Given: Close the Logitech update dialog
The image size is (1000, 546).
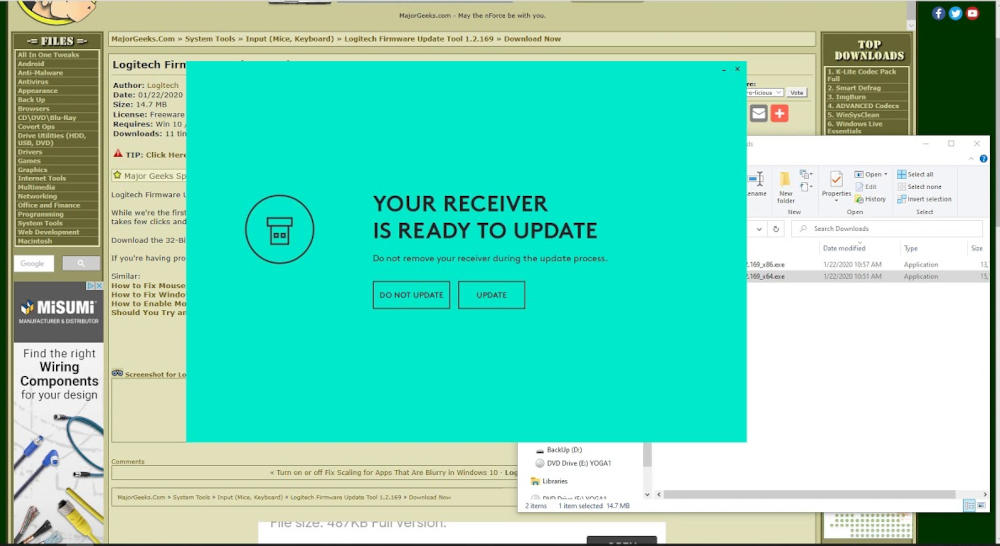Looking at the screenshot, I should click(x=737, y=69).
